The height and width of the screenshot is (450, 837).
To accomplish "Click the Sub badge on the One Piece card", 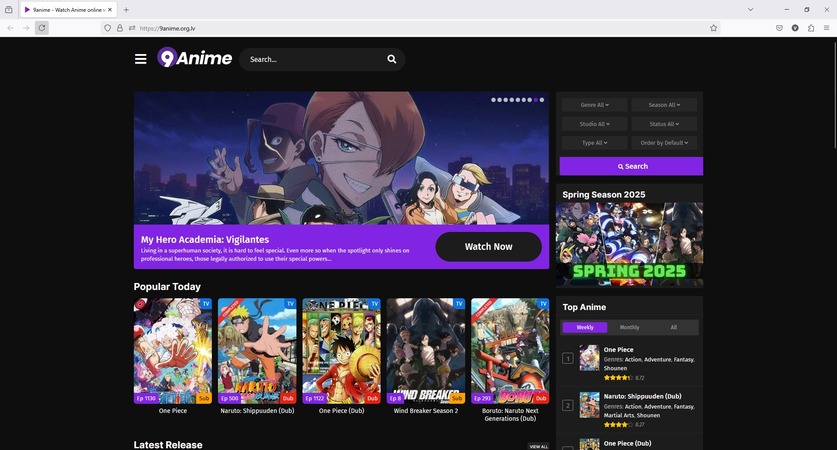I will 204,398.
